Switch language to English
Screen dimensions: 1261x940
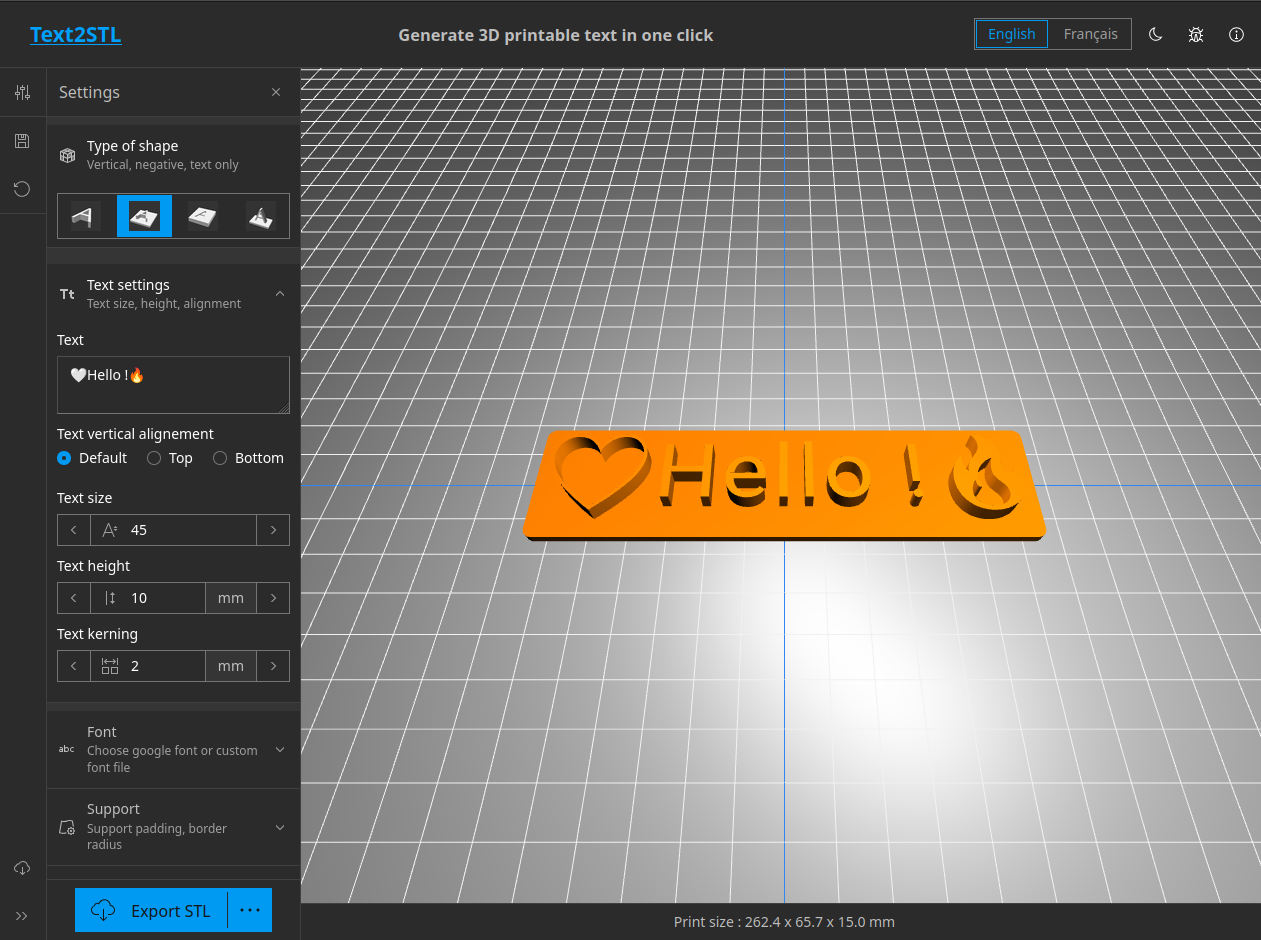click(1012, 34)
